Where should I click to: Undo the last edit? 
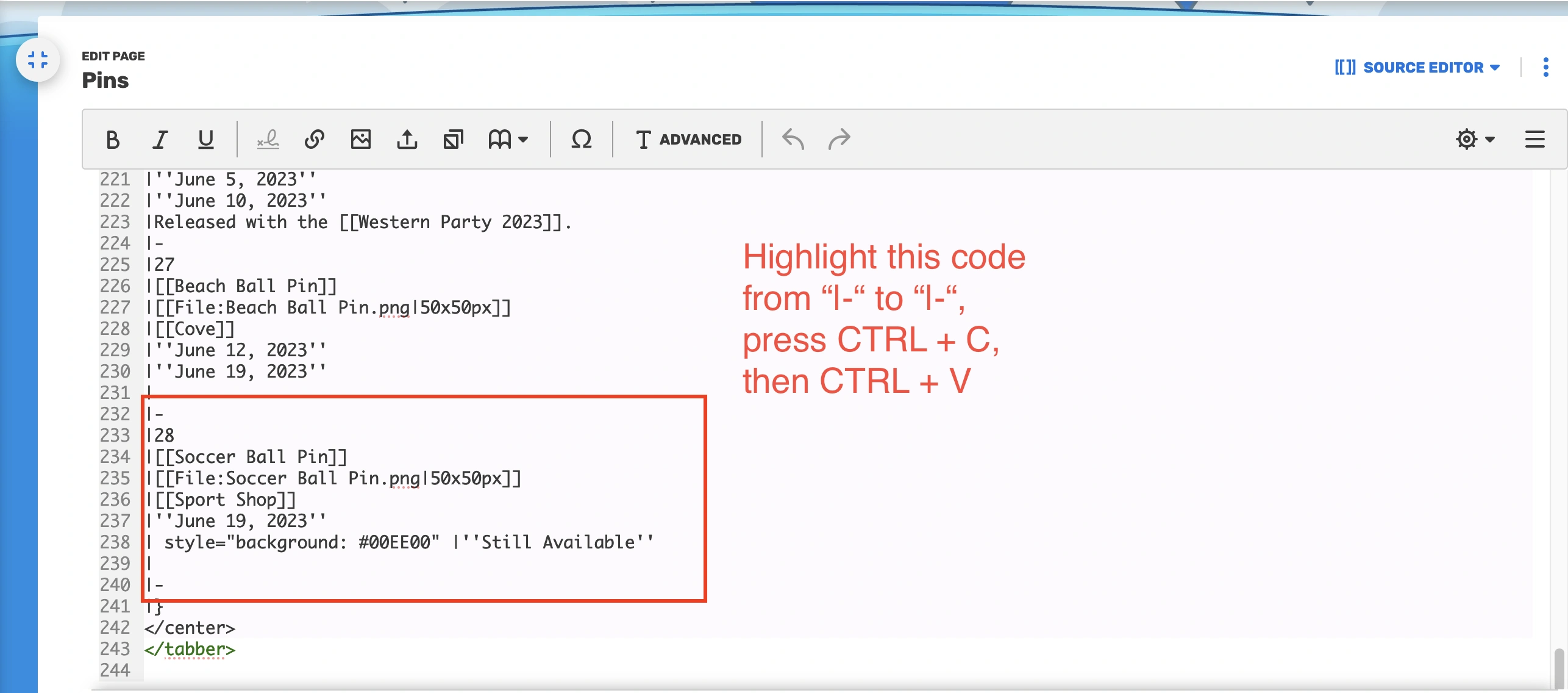(x=793, y=140)
